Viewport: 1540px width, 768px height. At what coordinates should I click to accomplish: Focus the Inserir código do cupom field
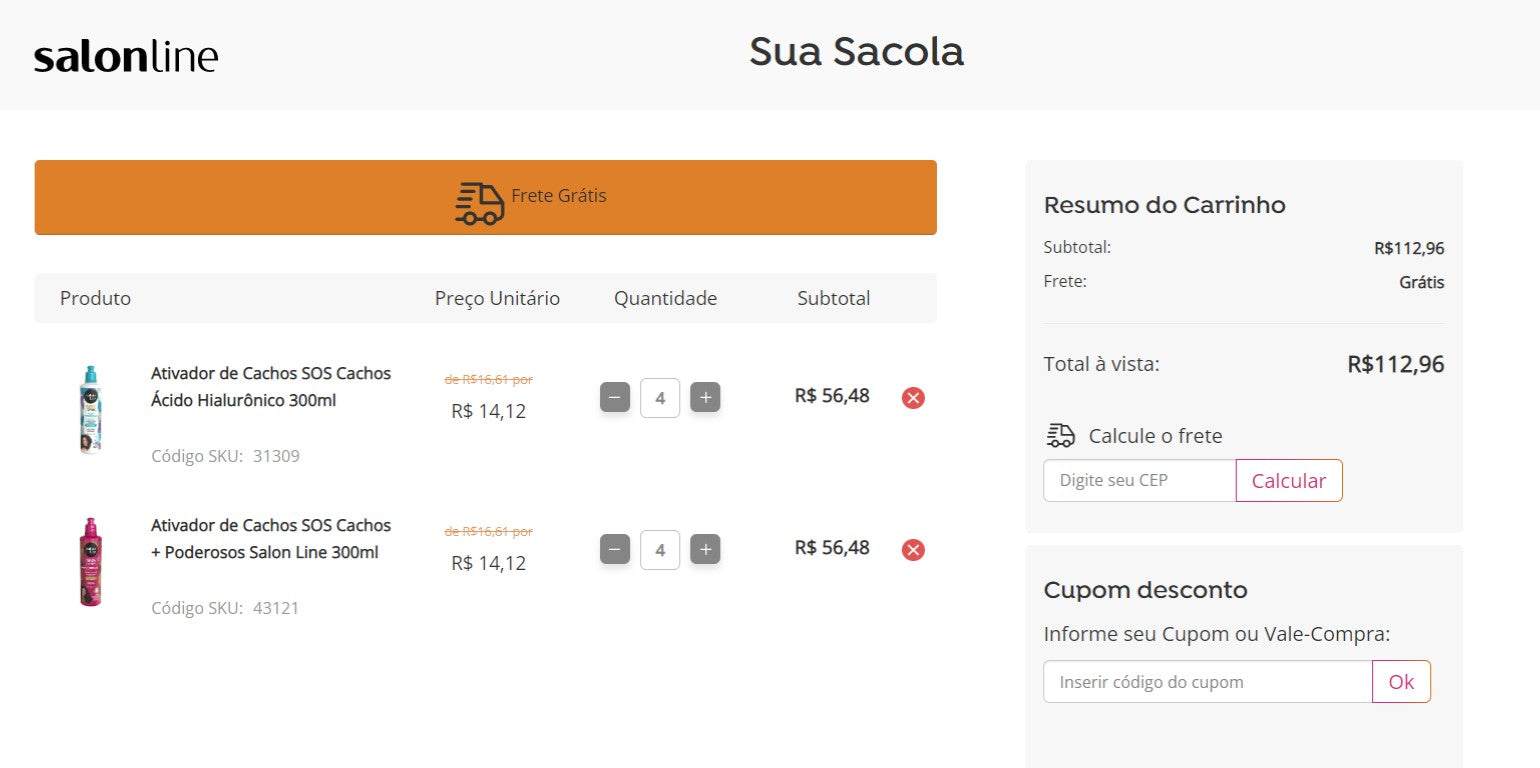coord(1208,682)
